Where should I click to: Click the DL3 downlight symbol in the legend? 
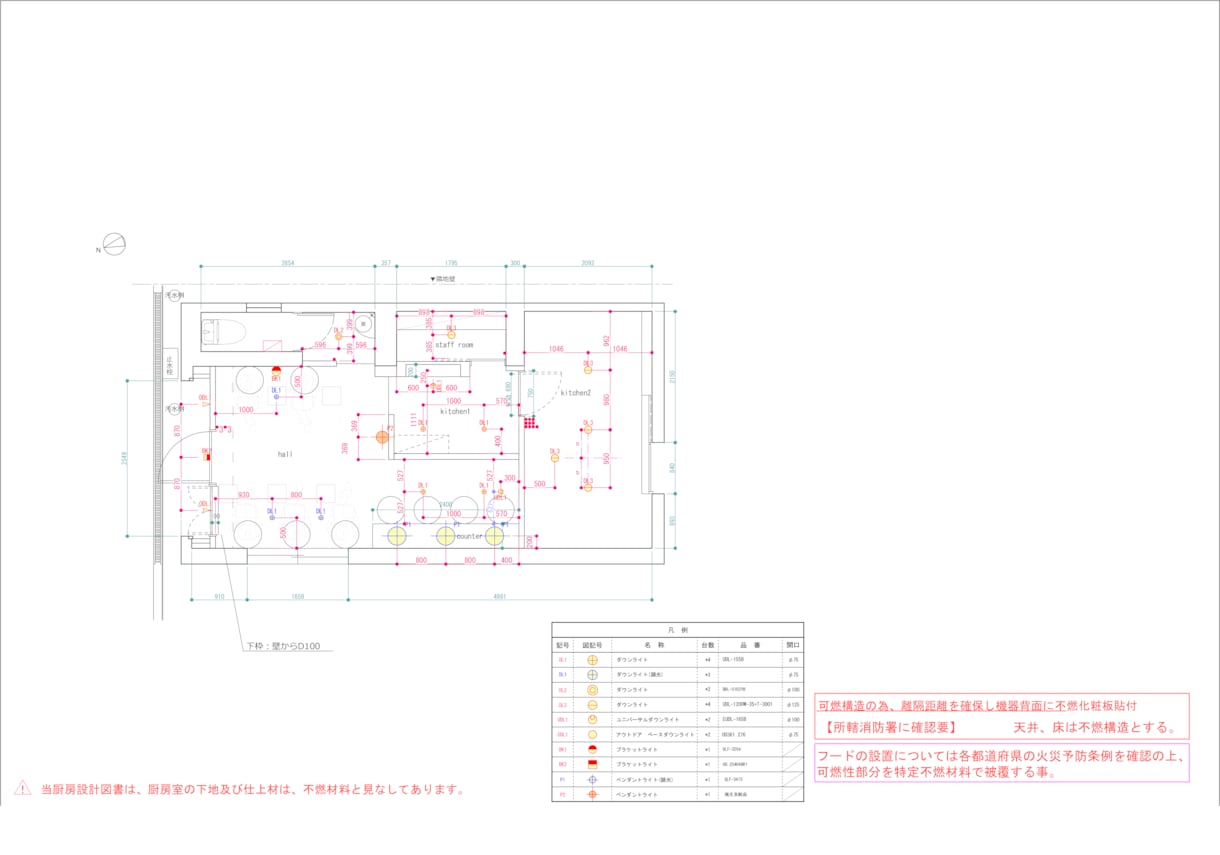pyautogui.click(x=592, y=705)
